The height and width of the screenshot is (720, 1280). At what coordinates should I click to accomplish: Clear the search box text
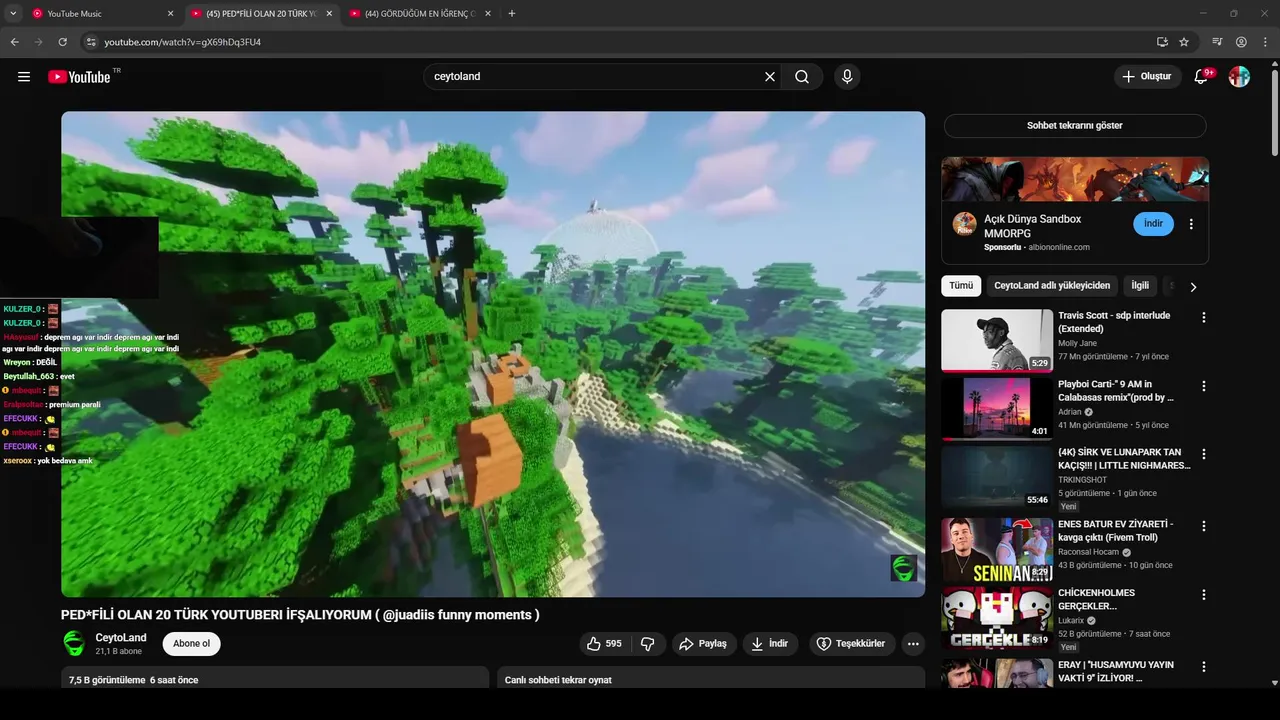[770, 77]
